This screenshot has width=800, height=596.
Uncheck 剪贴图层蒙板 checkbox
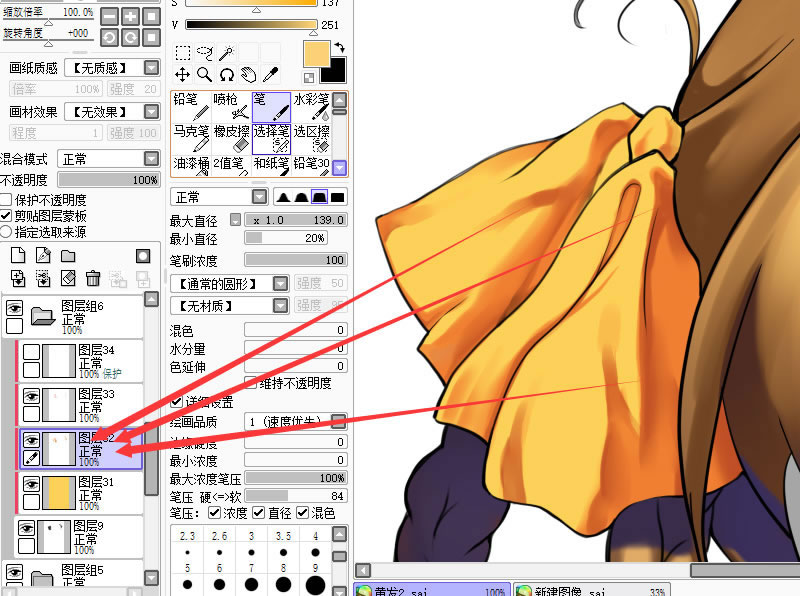pyautogui.click(x=6, y=215)
